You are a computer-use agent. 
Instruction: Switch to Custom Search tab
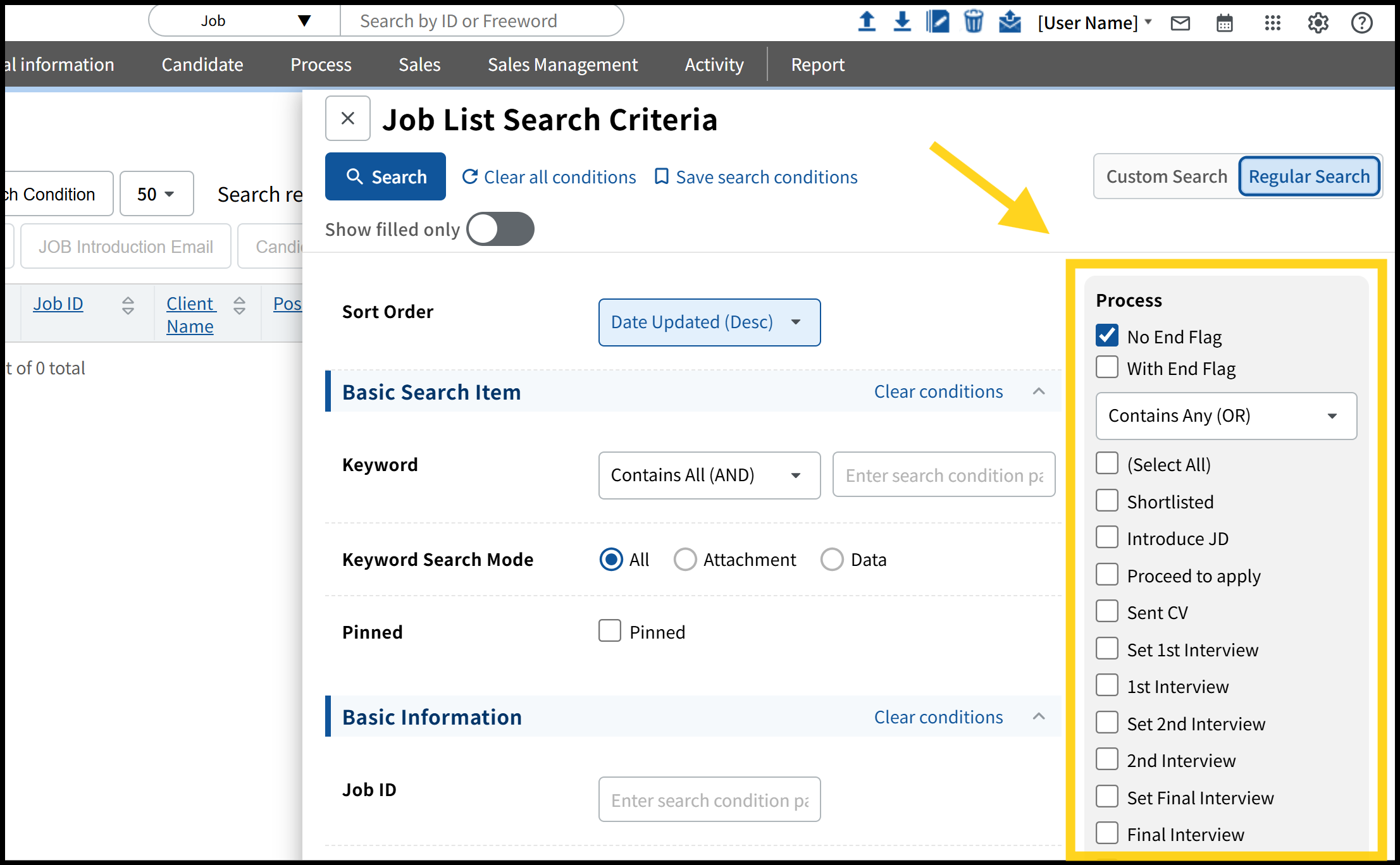click(1166, 176)
